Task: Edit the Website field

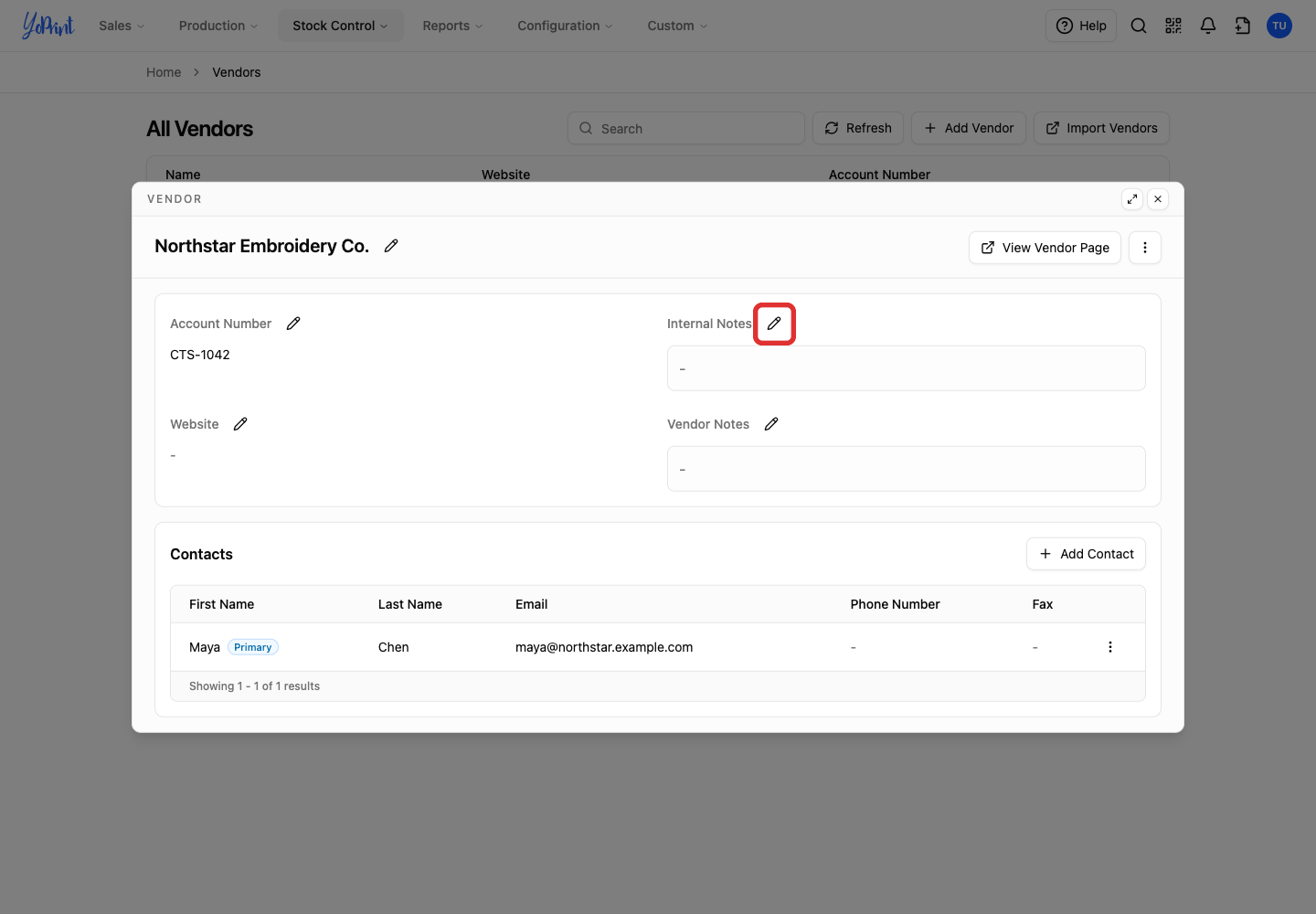Action: (240, 424)
